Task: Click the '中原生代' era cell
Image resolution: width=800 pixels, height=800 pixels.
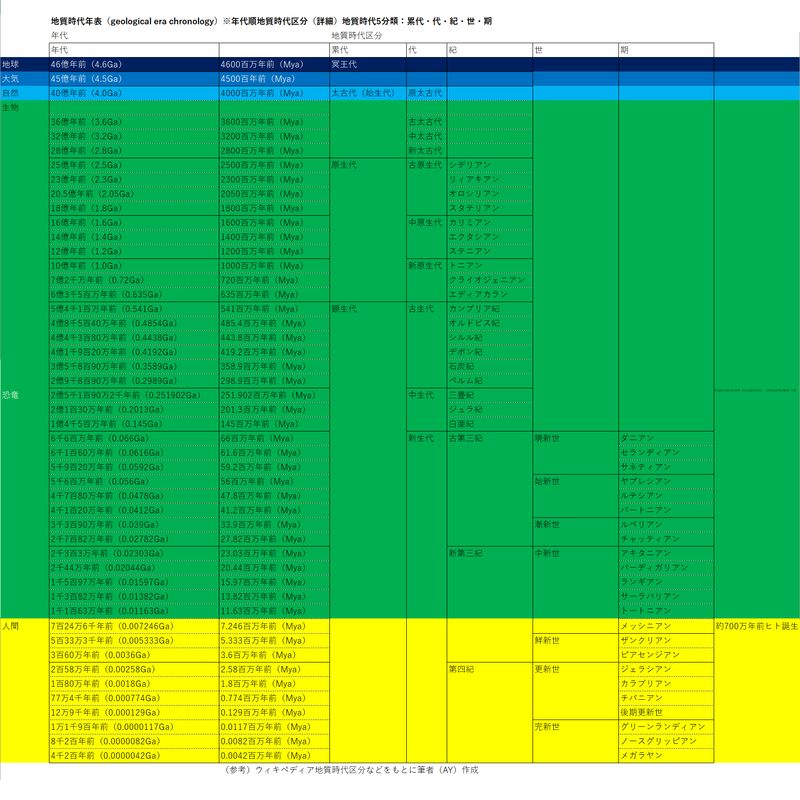Action: (x=426, y=223)
